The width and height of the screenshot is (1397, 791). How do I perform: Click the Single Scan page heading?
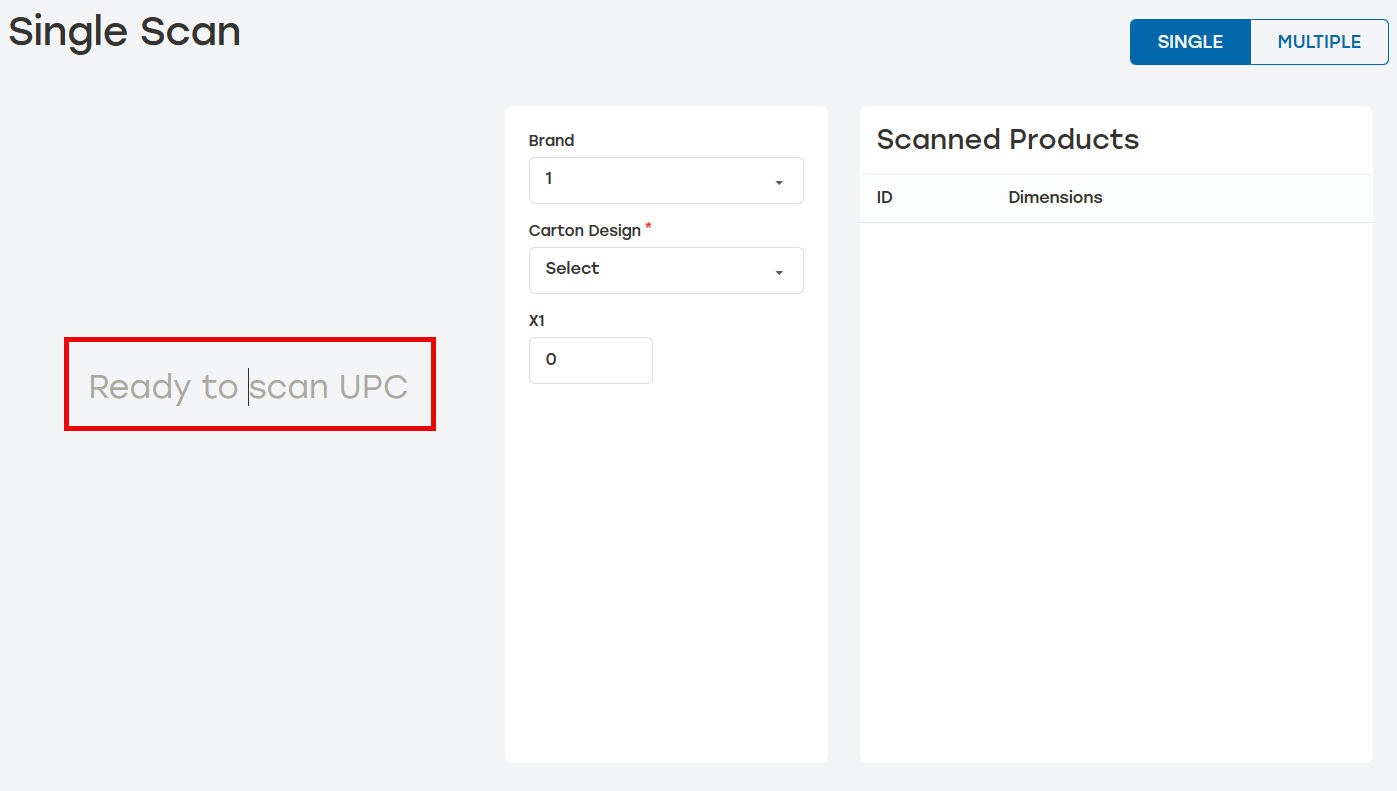pos(125,32)
